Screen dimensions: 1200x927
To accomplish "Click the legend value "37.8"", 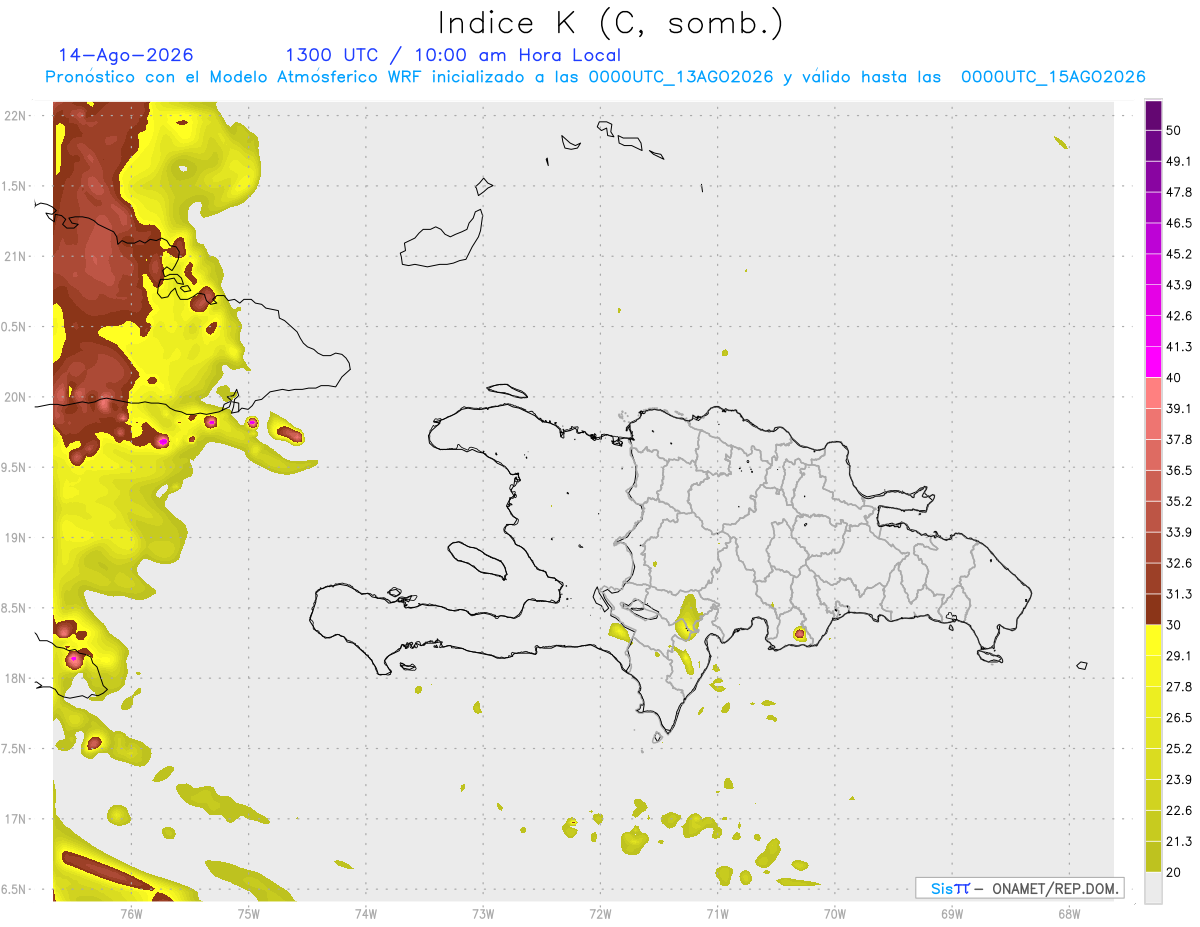I will [x=1179, y=439].
